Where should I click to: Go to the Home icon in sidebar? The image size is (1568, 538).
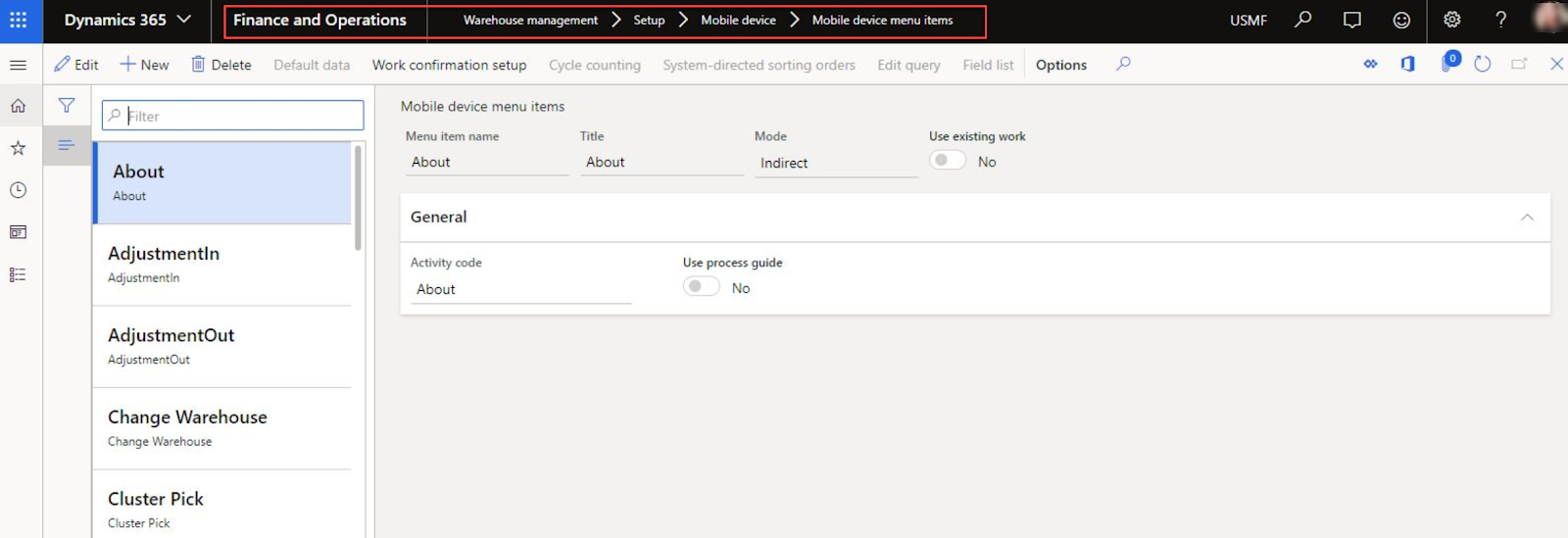18,106
